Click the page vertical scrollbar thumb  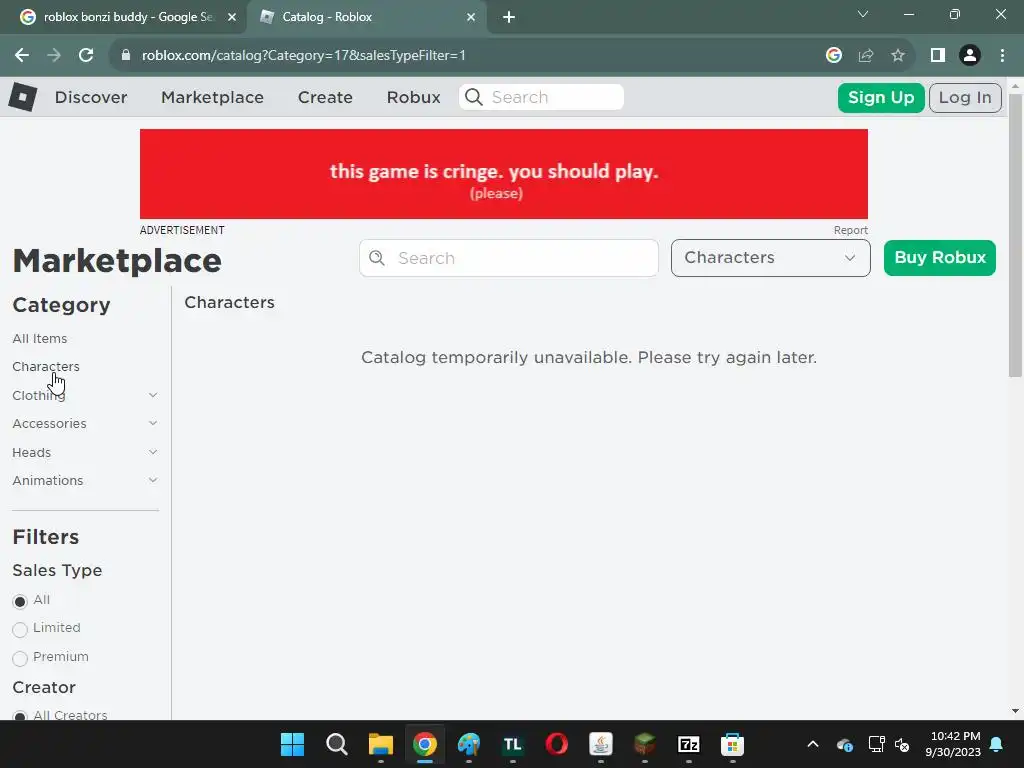tap(1015, 235)
